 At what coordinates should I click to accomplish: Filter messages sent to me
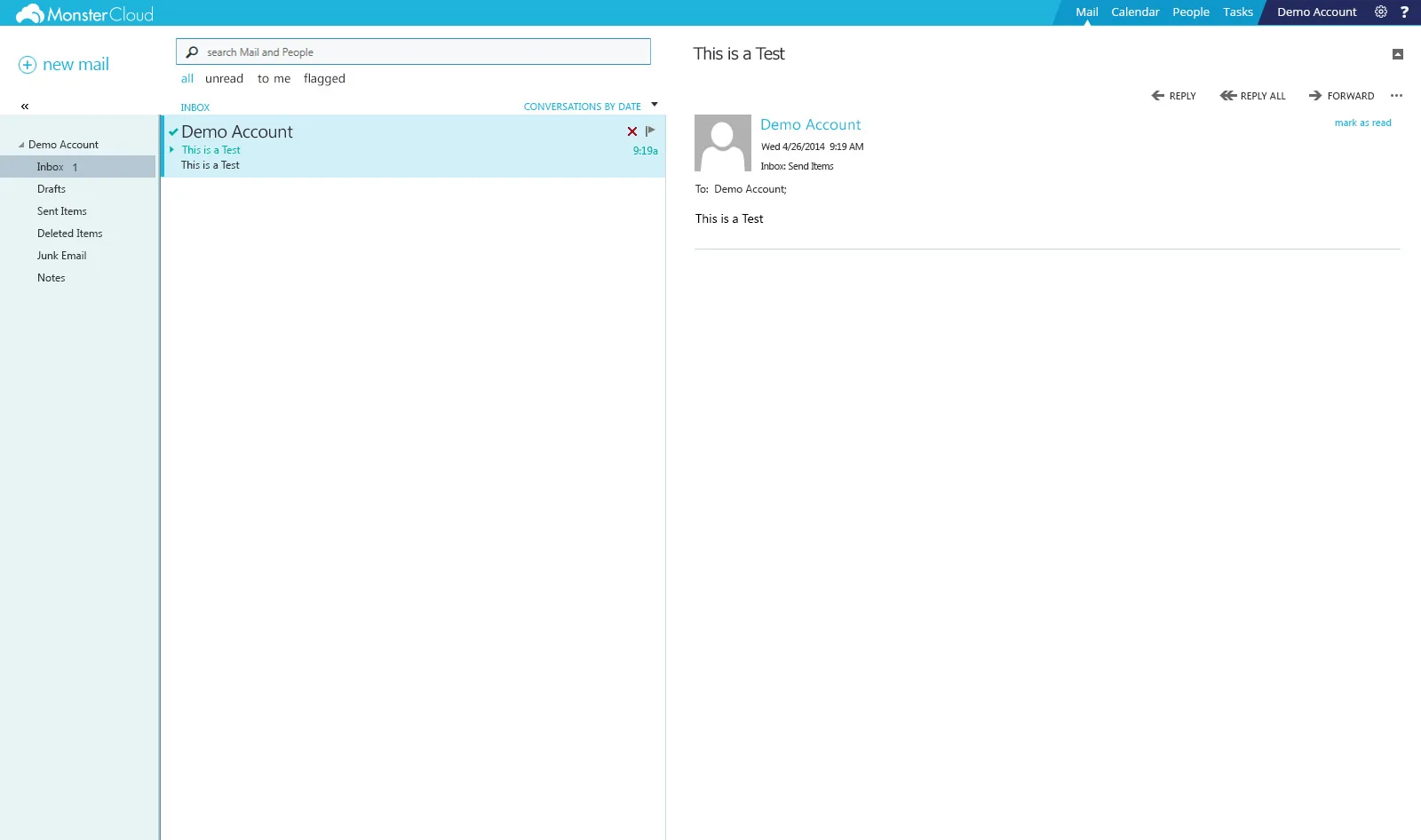click(274, 79)
